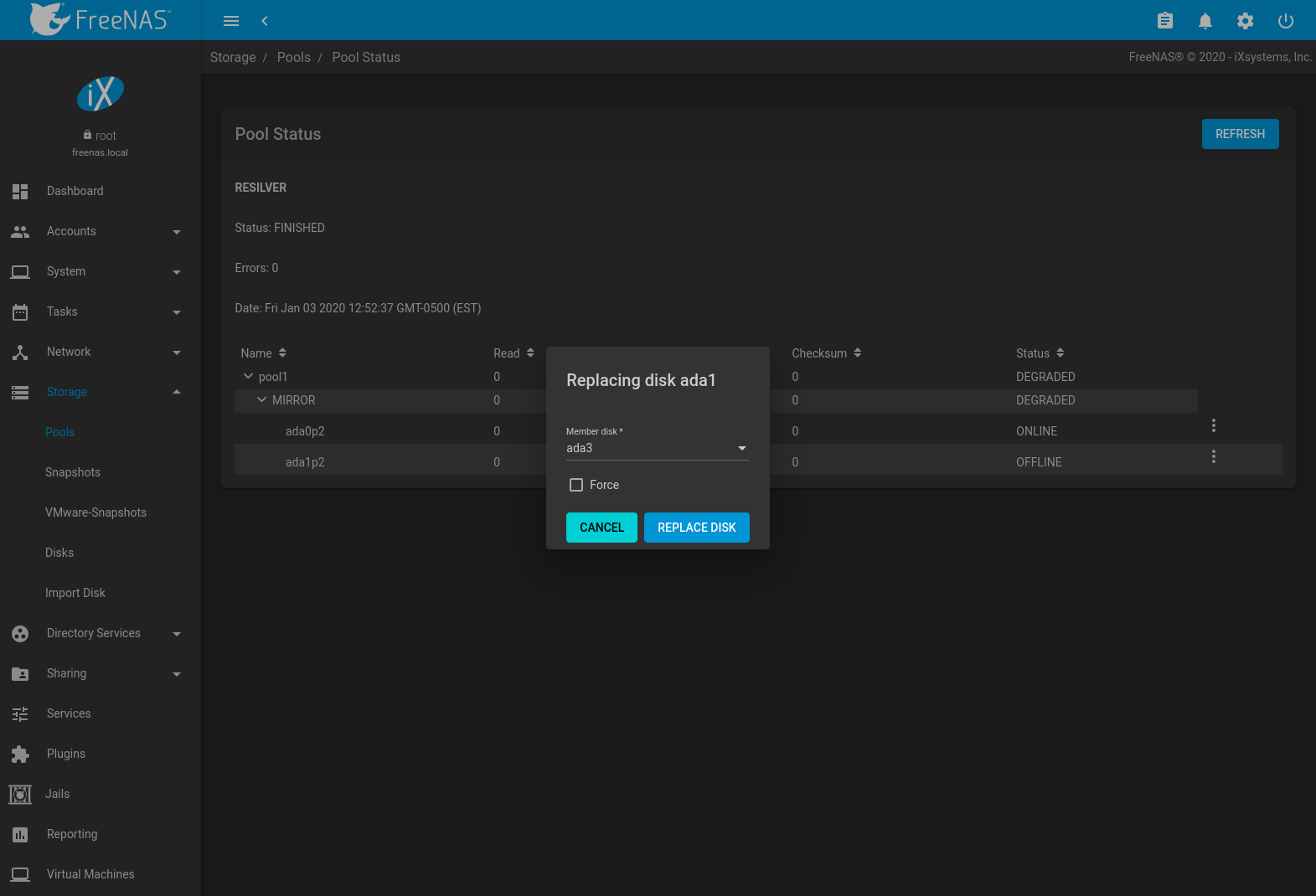This screenshot has width=1316, height=896.
Task: Collapse the pool1 tree node
Action: (x=248, y=377)
